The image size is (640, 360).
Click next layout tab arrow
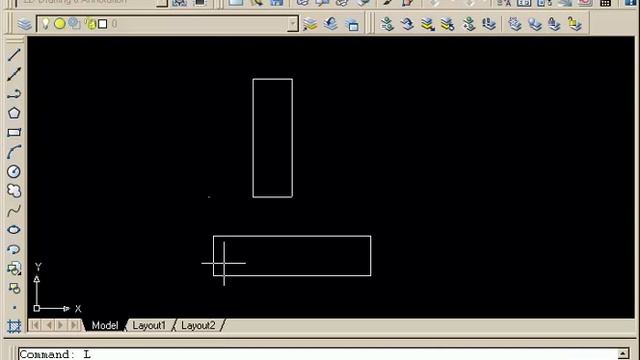click(61, 325)
